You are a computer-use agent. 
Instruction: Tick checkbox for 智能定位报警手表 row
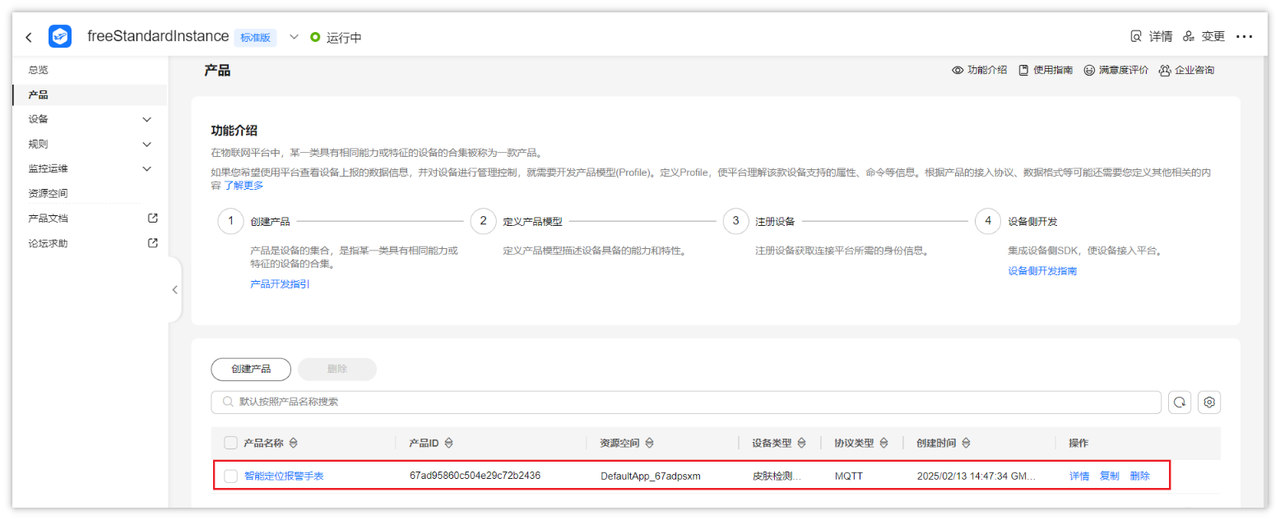click(231, 476)
